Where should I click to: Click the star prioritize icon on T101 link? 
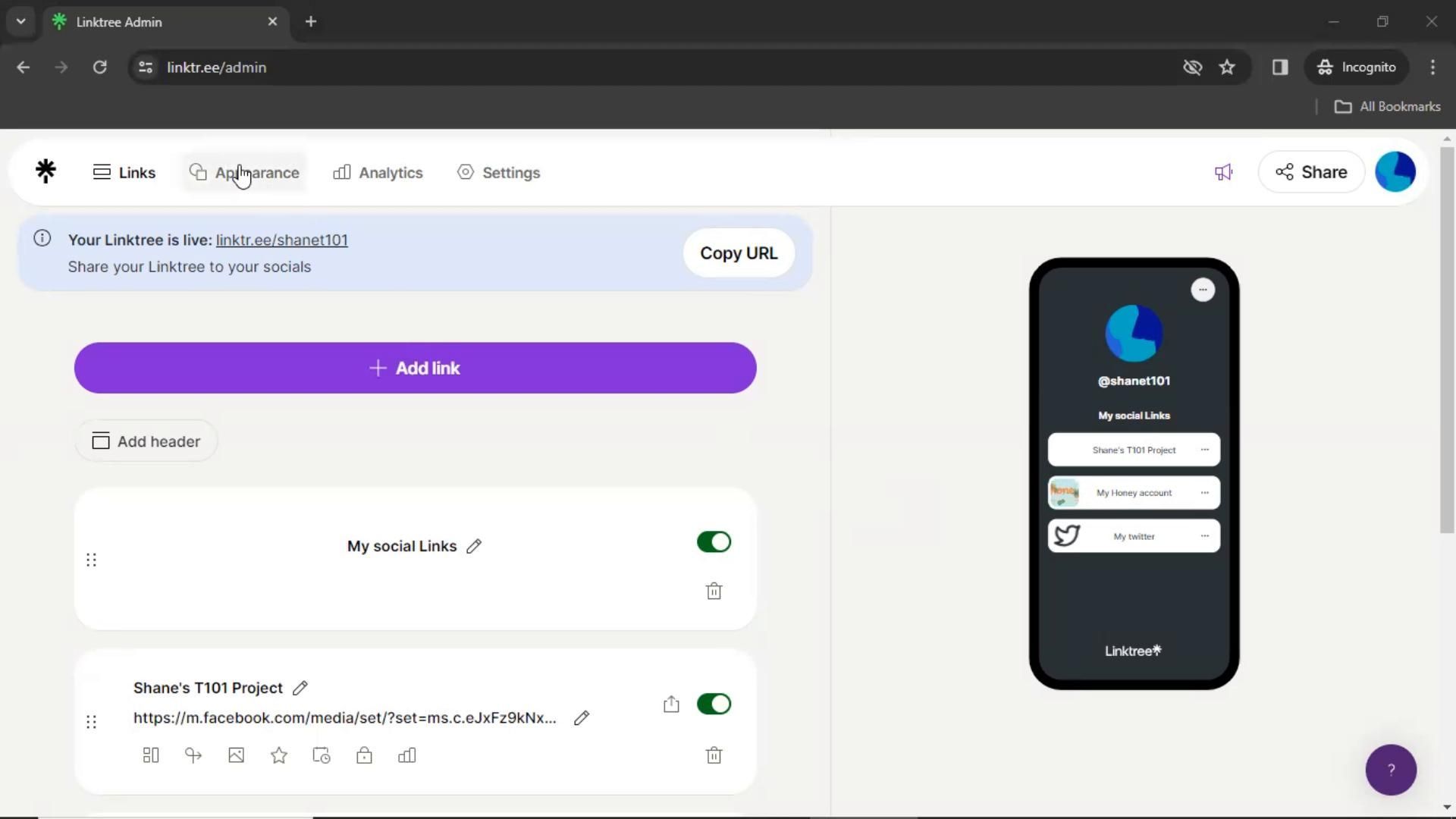click(x=278, y=755)
